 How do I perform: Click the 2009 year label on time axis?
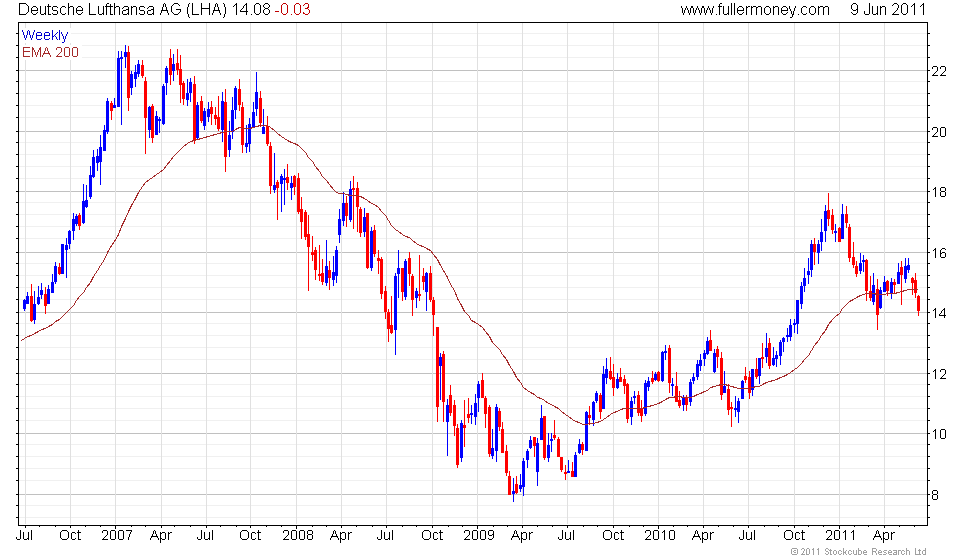coord(479,536)
